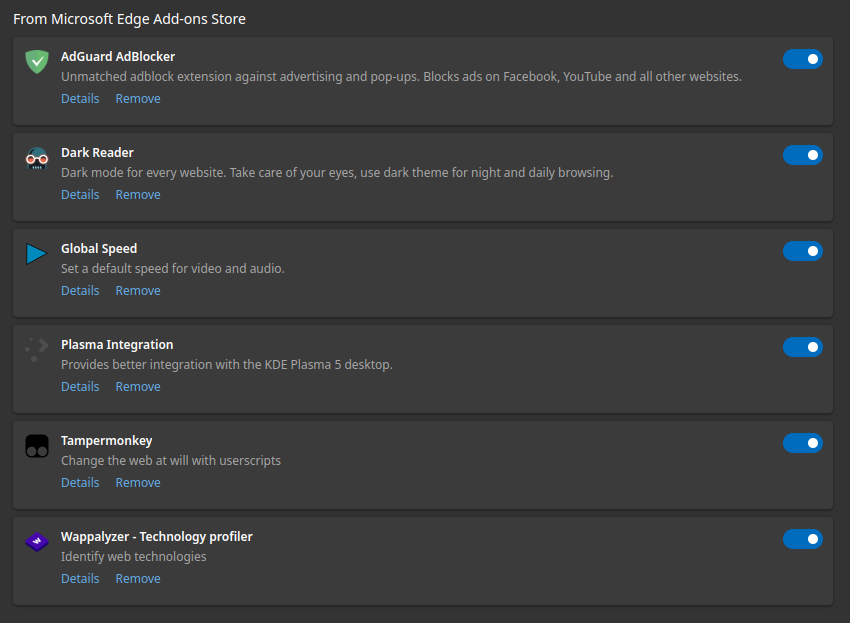Click the Plasma Integration extension icon
850x623 pixels.
(x=37, y=349)
